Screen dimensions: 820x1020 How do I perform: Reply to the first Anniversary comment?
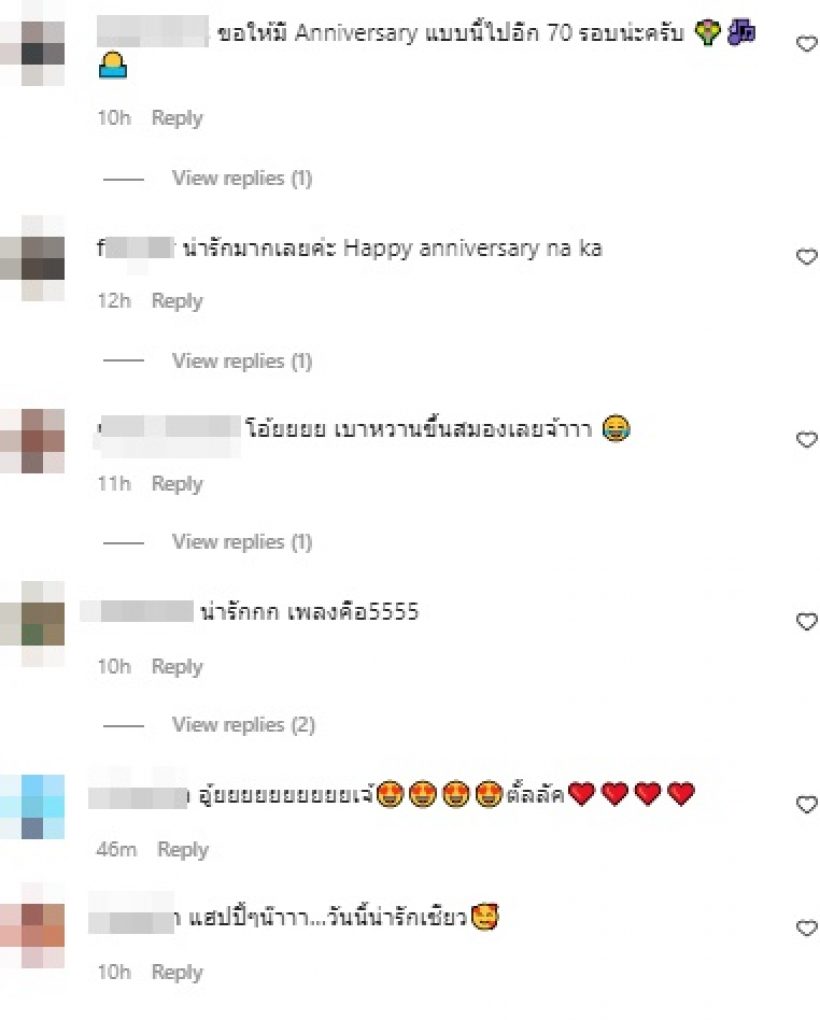coord(177,118)
